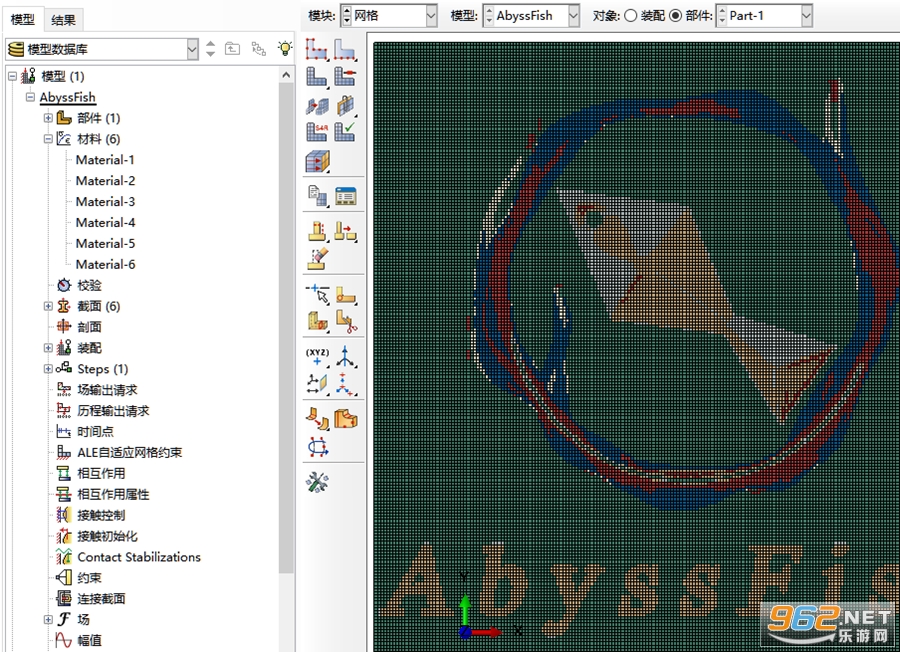Select the 装配 radio button

[630, 15]
